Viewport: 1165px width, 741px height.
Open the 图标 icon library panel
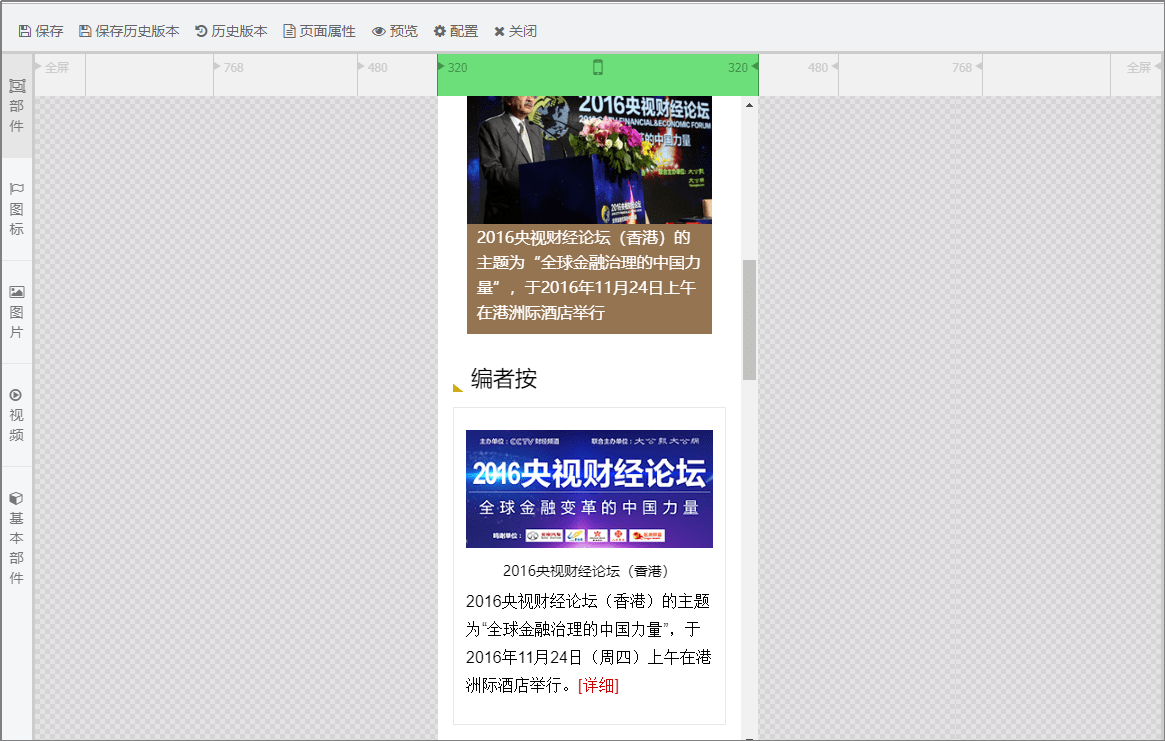click(15, 207)
